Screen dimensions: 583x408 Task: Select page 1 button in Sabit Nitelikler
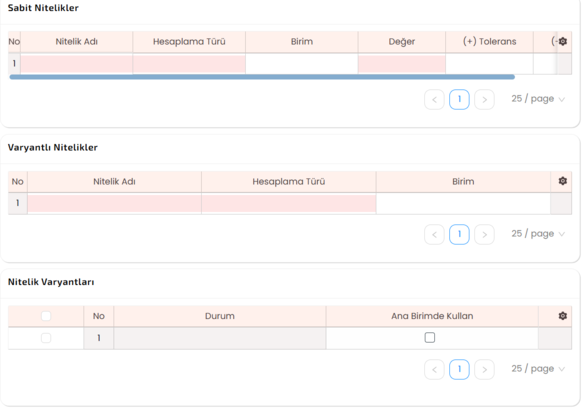click(459, 99)
